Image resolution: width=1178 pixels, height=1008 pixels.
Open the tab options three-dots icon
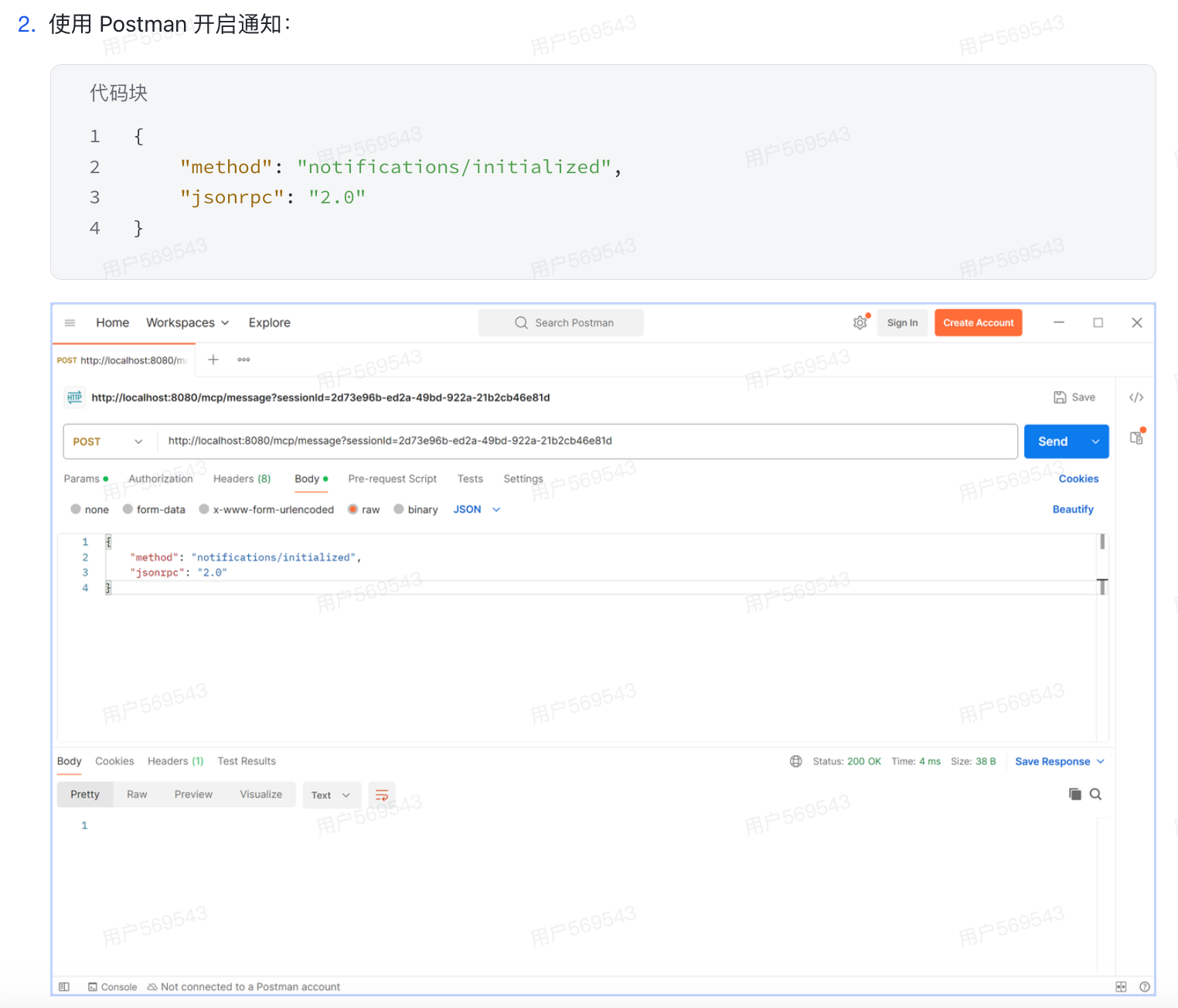pyautogui.click(x=243, y=359)
